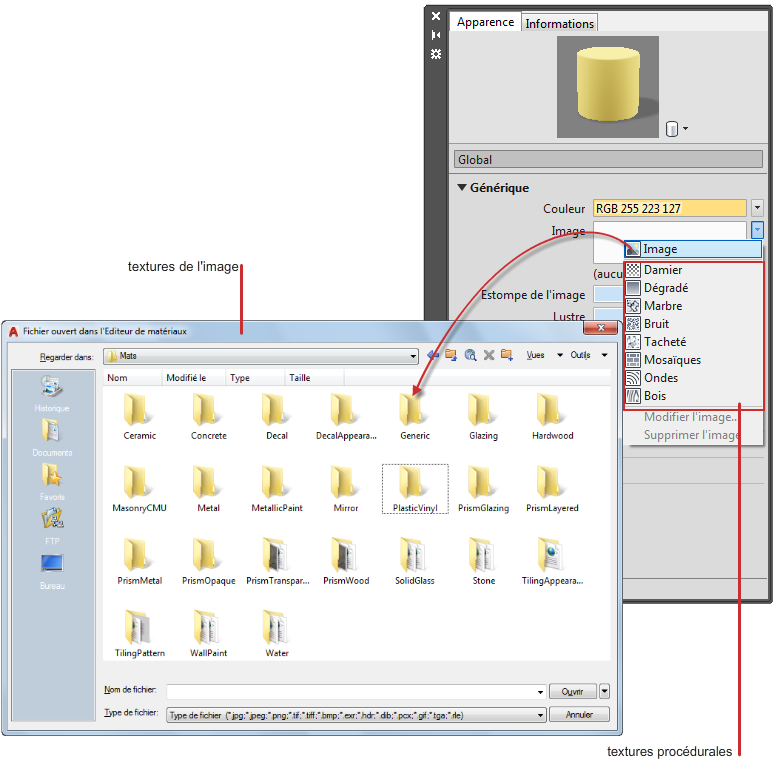The height and width of the screenshot is (770, 781).
Task: Open the Generic folder
Action: (x=414, y=416)
